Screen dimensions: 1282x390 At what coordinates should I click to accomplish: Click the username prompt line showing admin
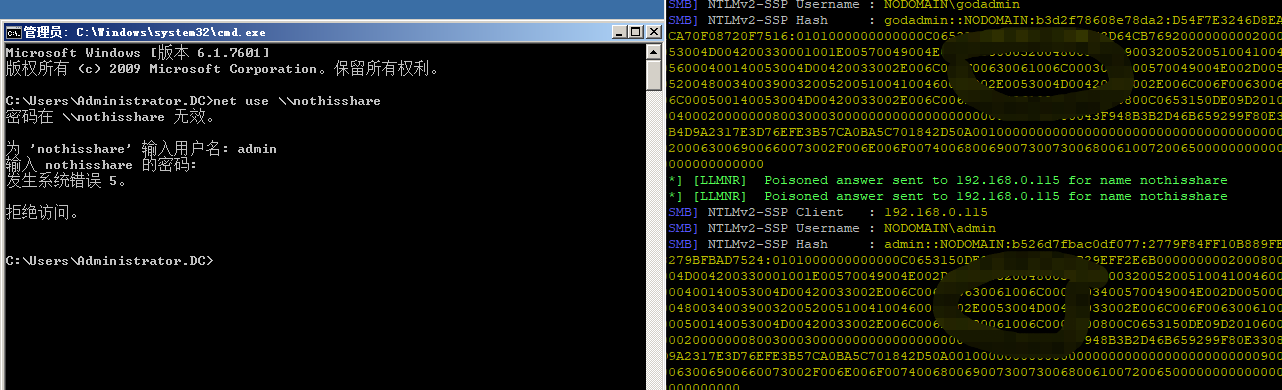point(141,149)
